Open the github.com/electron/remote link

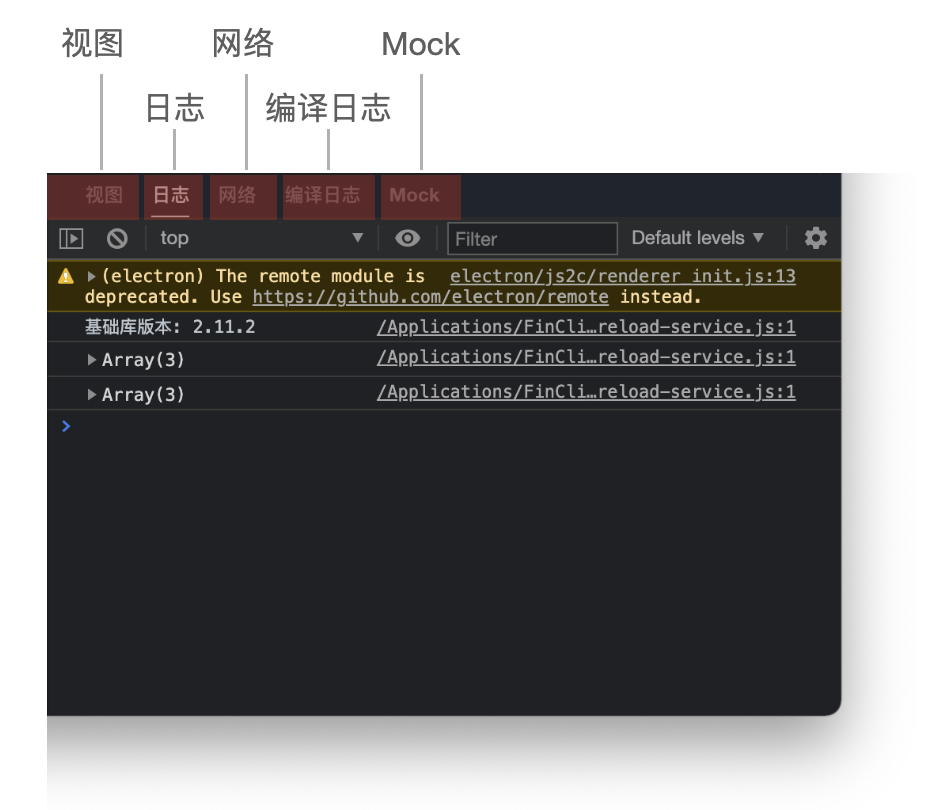pos(430,297)
